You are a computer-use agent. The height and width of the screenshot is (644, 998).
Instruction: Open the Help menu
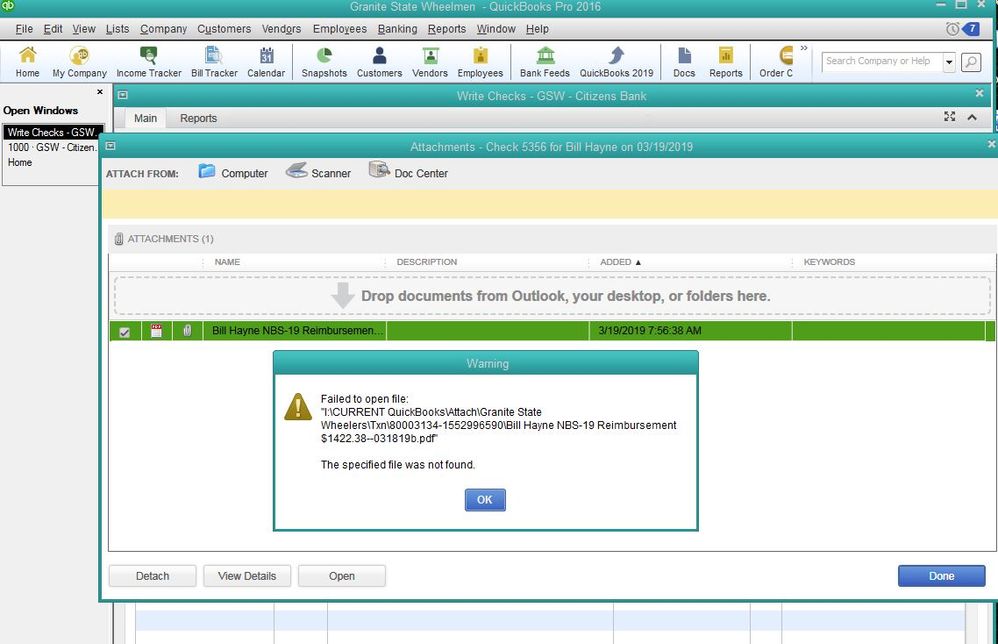[537, 29]
